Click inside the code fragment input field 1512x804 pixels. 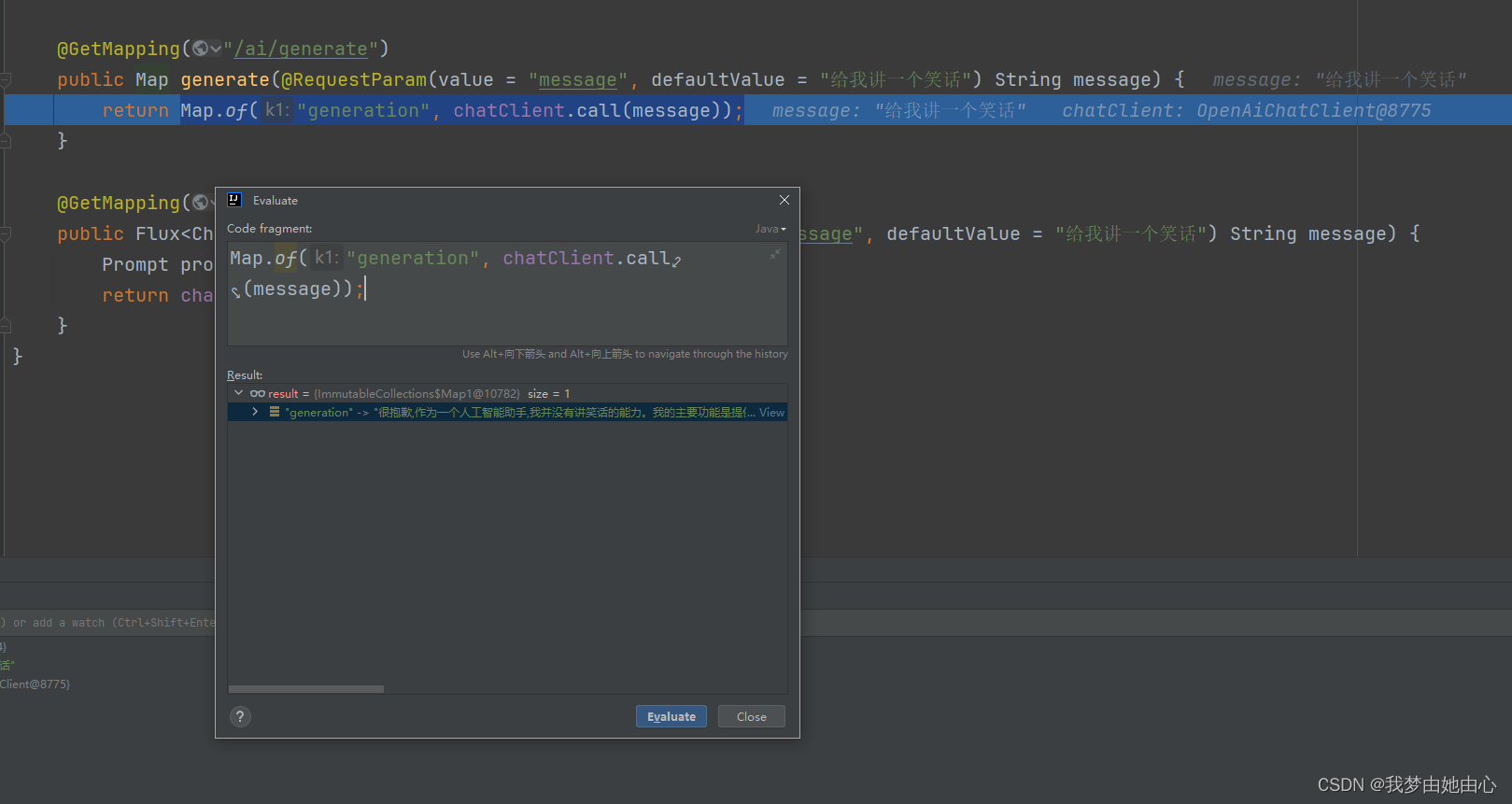[507, 294]
